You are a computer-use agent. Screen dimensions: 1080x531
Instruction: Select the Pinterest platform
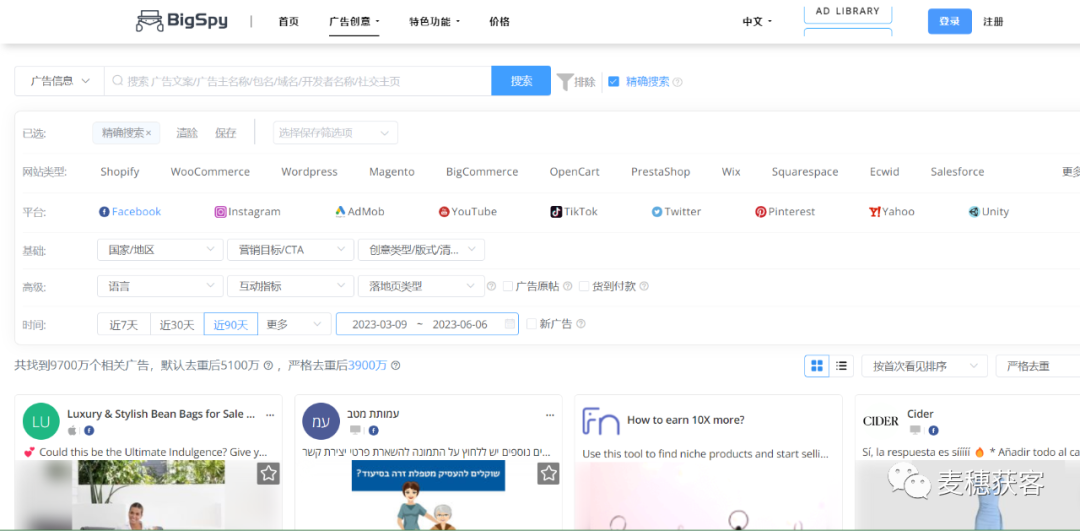point(785,211)
